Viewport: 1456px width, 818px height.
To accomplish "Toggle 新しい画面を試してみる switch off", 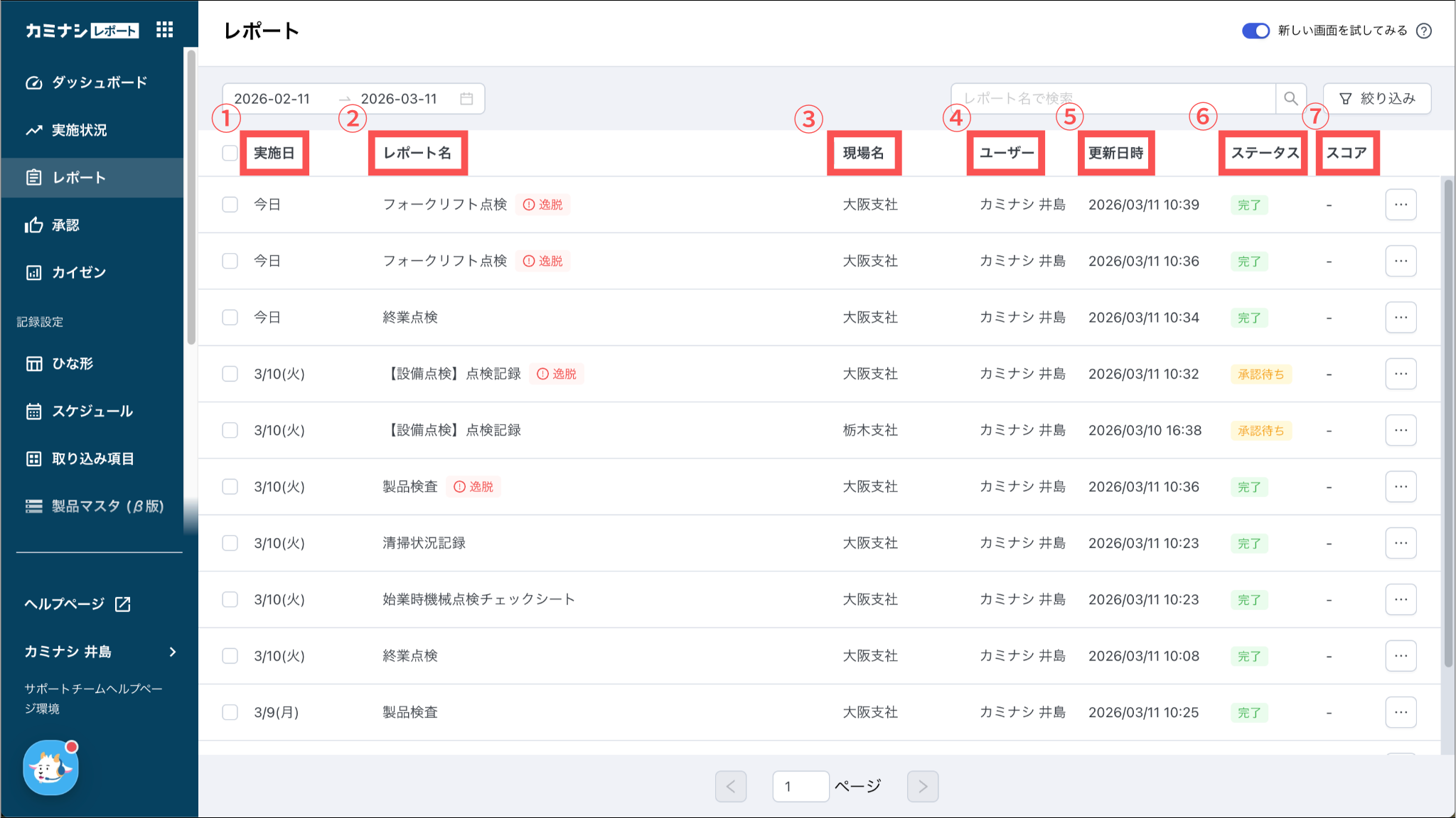I will (1256, 31).
